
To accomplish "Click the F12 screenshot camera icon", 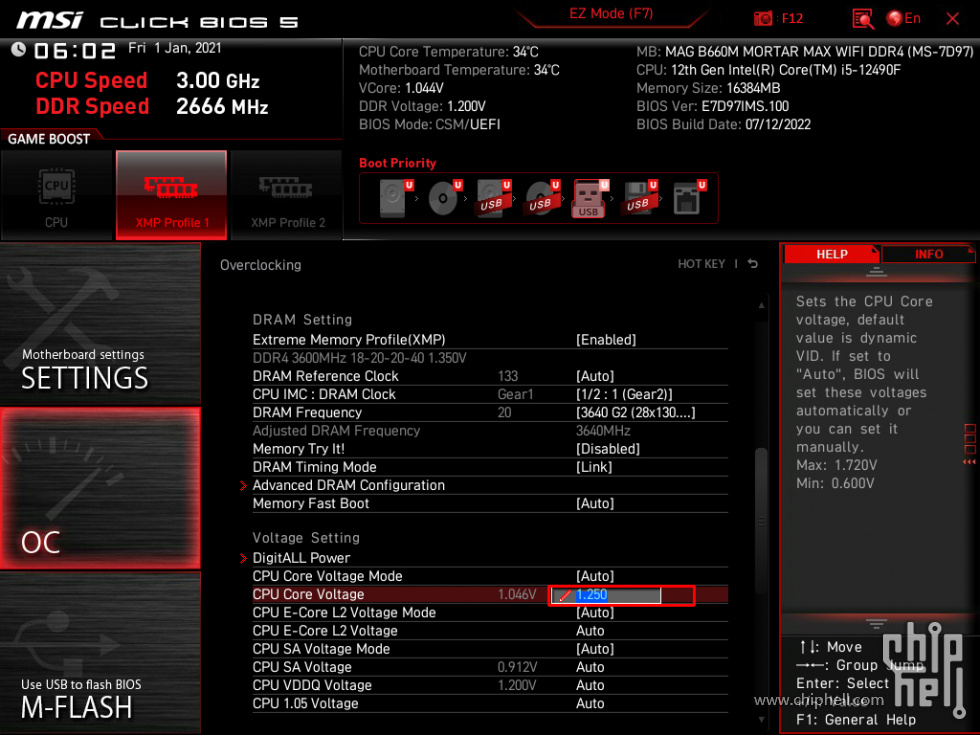I will [x=762, y=18].
